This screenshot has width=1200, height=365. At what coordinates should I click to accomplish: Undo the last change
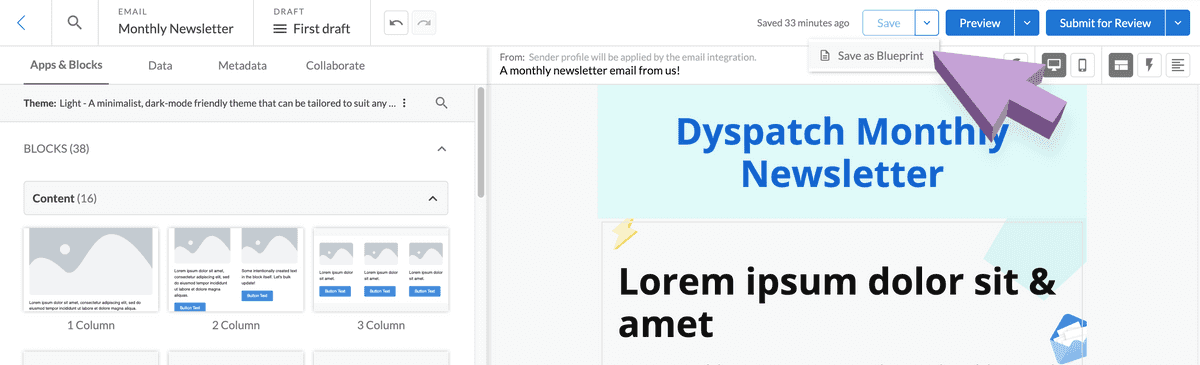(x=397, y=23)
